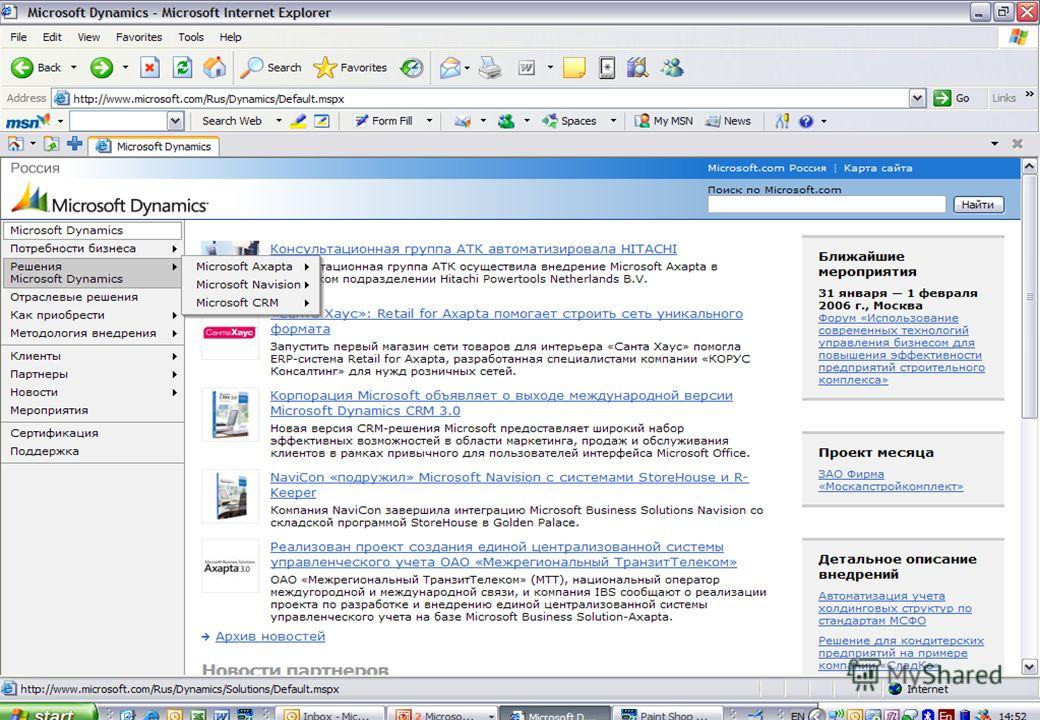Screen dimensions: 1040x720
Task: Expand the Клиенты submenu arrow
Action: (x=174, y=357)
